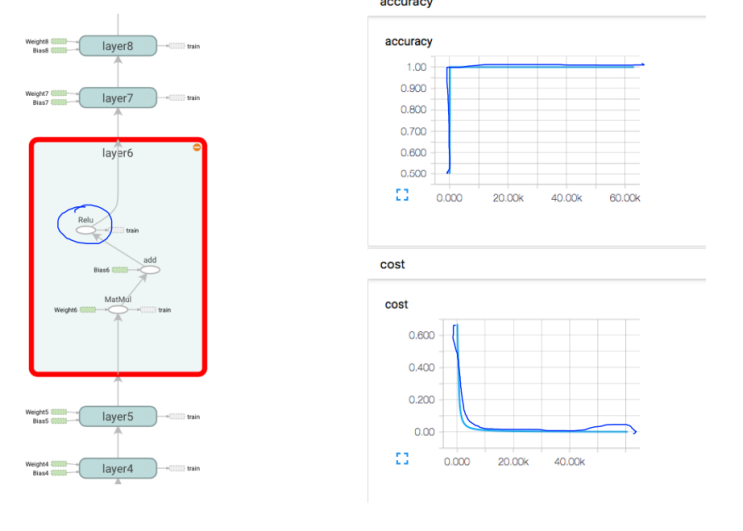
Task: Collapse the cost section header
Action: click(x=392, y=264)
